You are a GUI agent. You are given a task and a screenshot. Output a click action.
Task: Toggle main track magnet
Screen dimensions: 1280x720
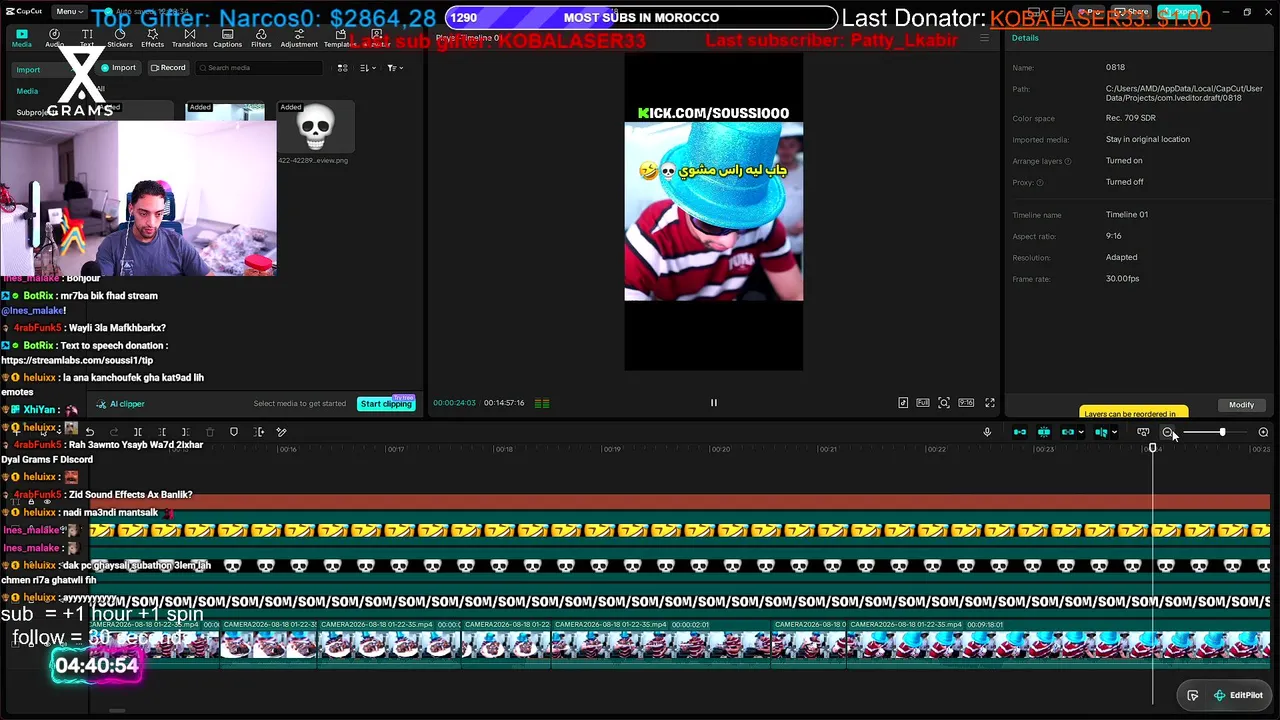pyautogui.click(x=1020, y=432)
